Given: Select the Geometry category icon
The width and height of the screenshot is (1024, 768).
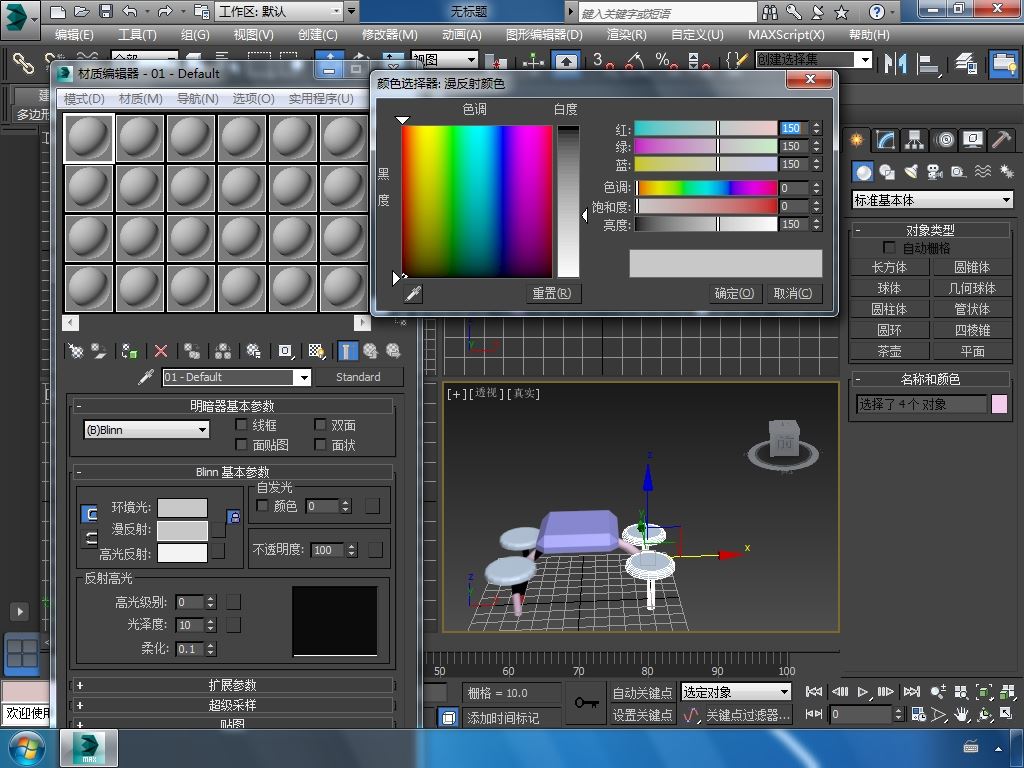Looking at the screenshot, I should pos(863,172).
